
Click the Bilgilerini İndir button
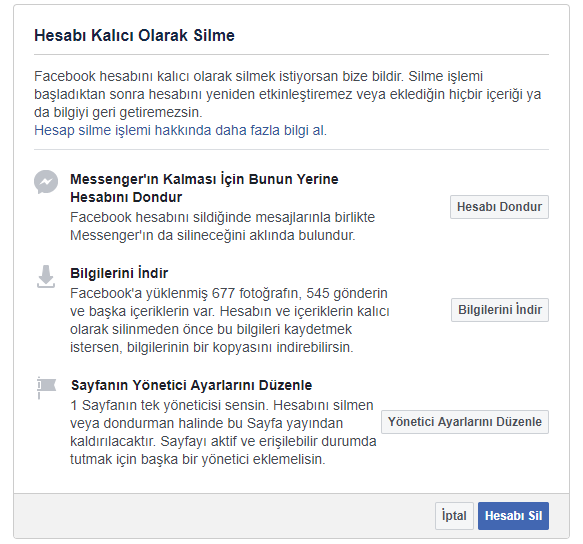(x=500, y=310)
